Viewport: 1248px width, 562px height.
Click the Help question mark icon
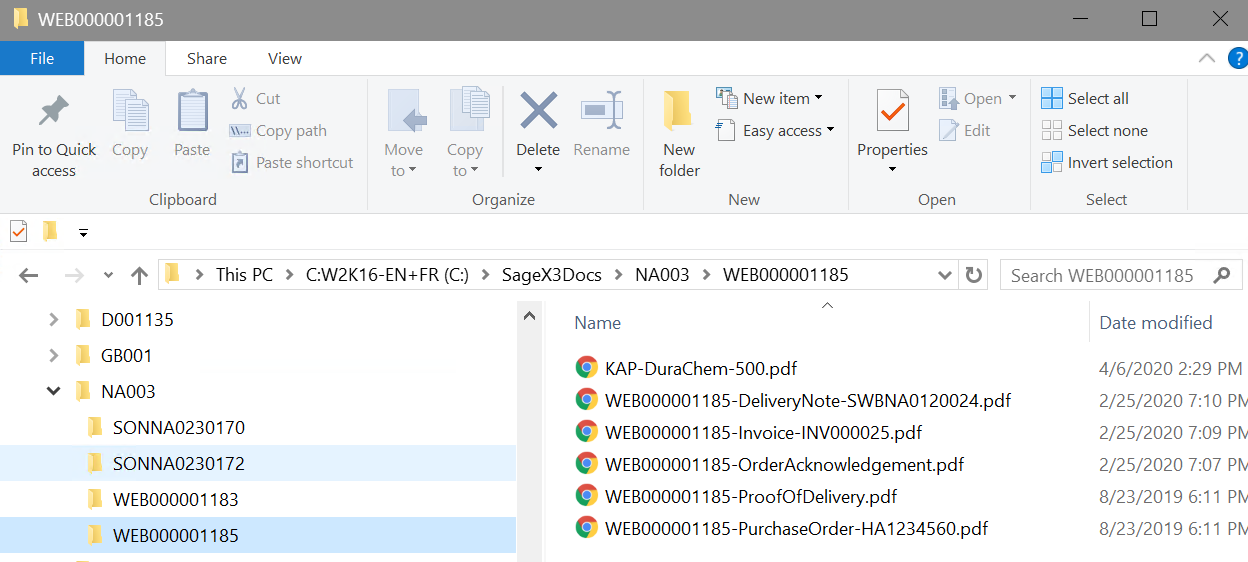(x=1237, y=59)
